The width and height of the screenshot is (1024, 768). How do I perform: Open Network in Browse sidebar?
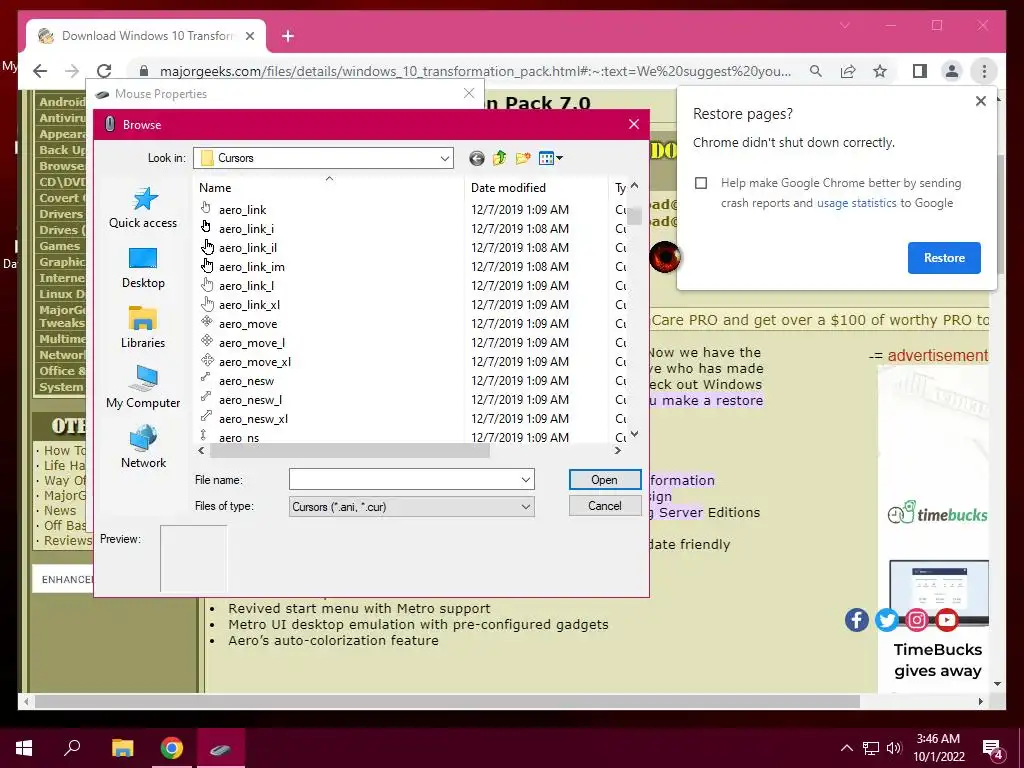143,448
